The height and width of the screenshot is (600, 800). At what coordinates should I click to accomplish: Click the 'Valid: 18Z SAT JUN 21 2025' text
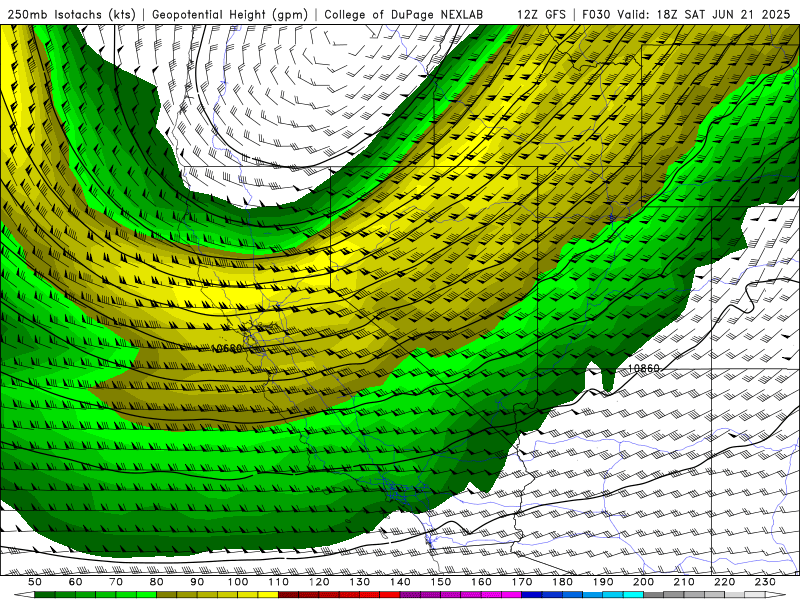(x=704, y=14)
